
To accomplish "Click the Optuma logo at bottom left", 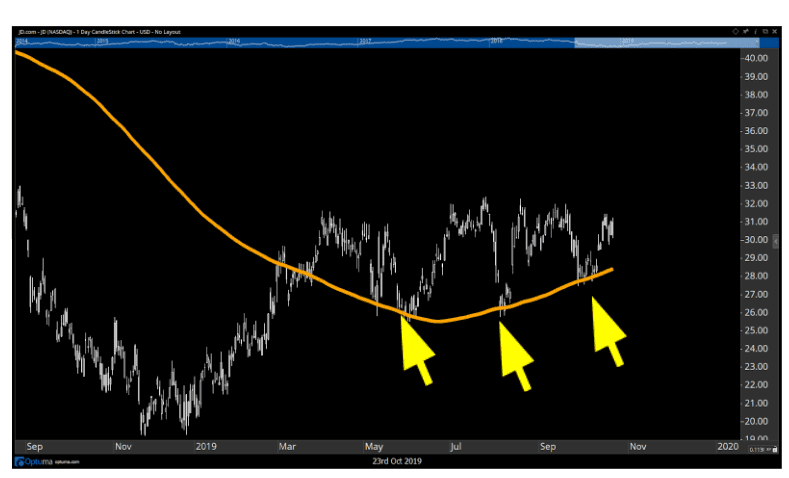I will coord(34,461).
